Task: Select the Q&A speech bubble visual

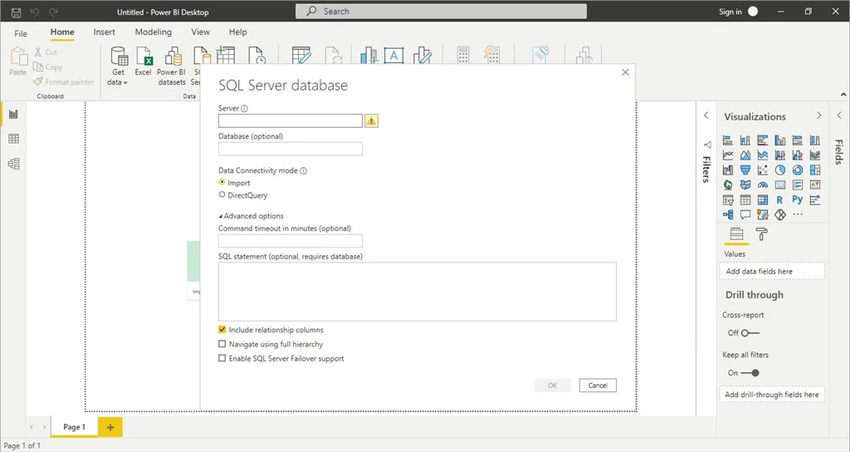Action: (745, 215)
